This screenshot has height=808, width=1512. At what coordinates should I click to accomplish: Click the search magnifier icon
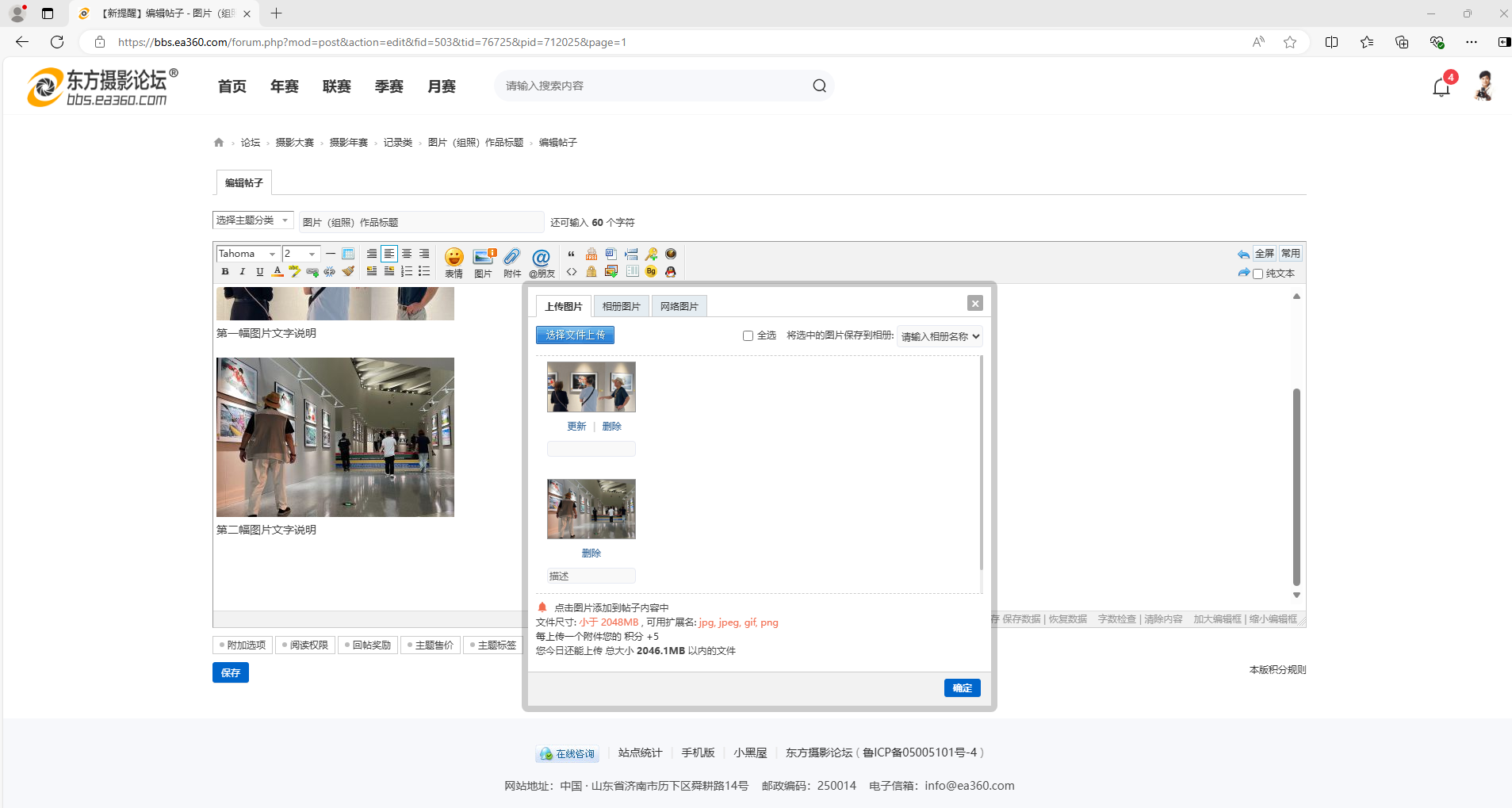tap(819, 86)
